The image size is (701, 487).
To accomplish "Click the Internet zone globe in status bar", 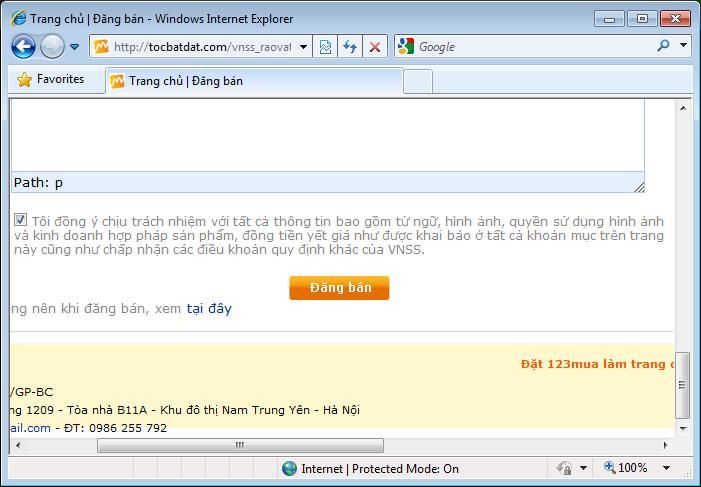I will [290, 468].
